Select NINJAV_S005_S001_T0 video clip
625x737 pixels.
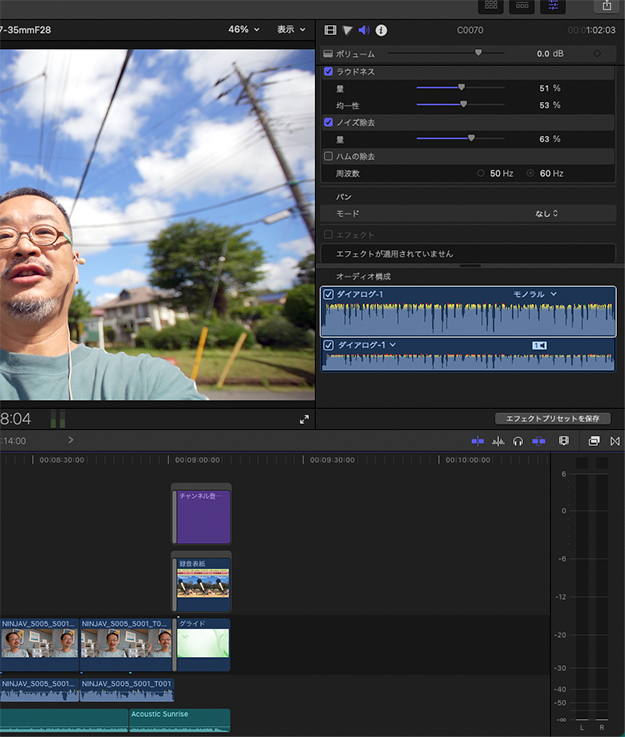point(126,644)
